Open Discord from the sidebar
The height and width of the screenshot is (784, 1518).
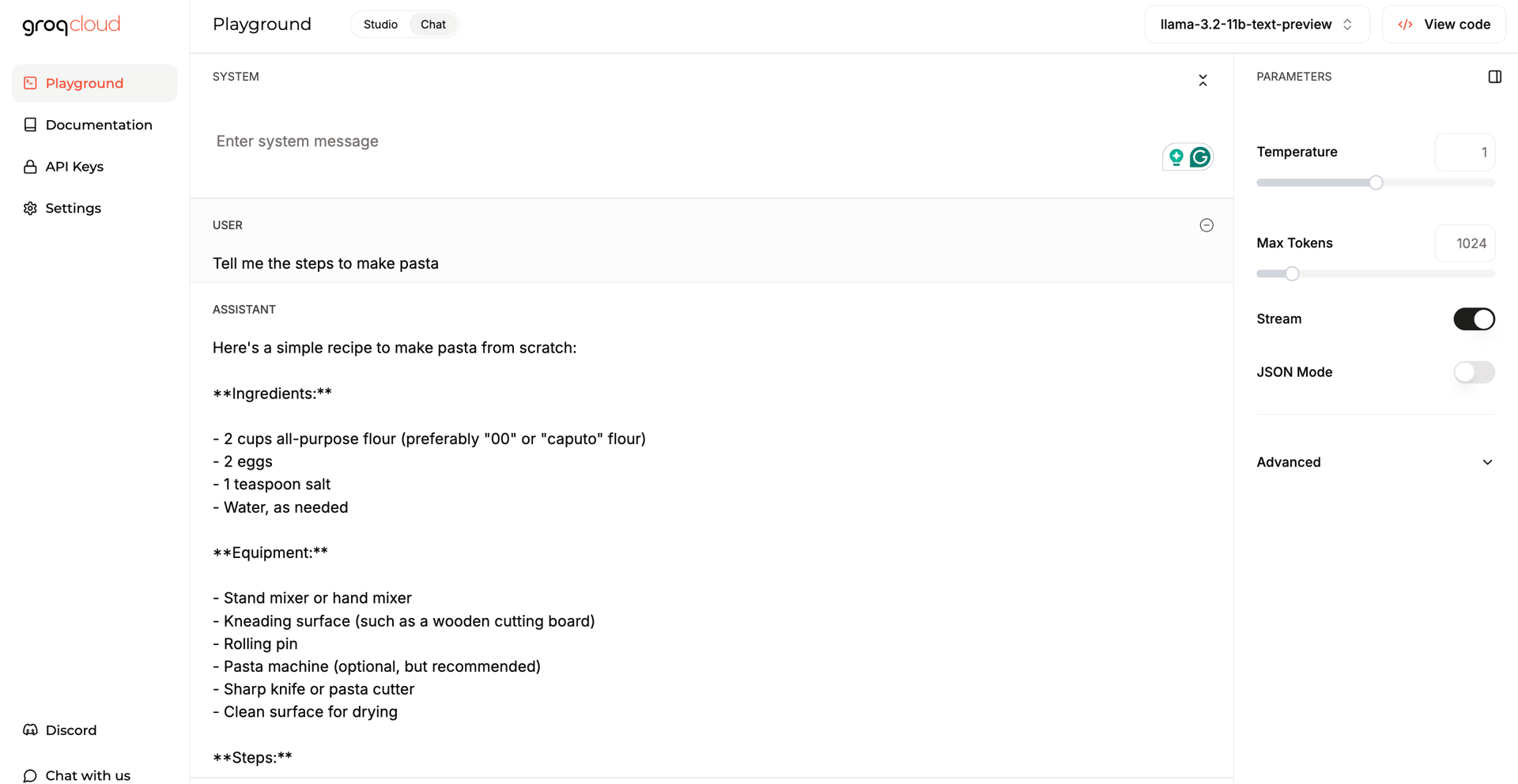(70, 730)
